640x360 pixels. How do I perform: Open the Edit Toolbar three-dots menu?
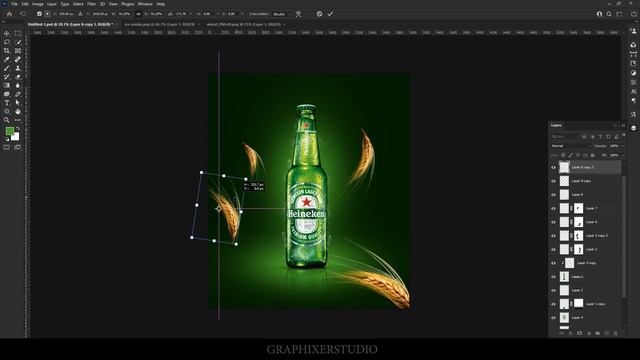[x=18, y=120]
